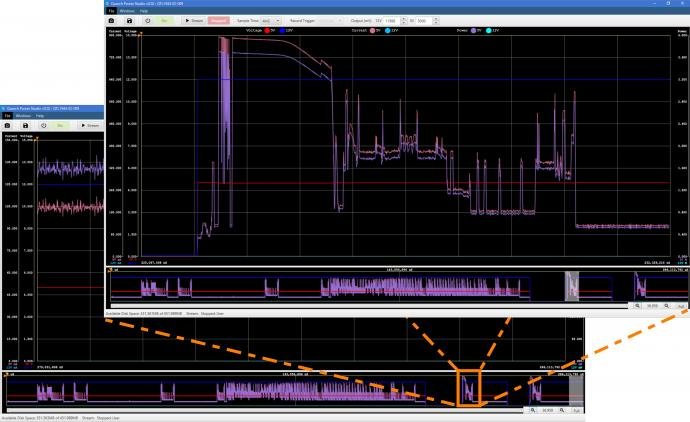
Task: Open the File menu in front window
Action: point(111,10)
